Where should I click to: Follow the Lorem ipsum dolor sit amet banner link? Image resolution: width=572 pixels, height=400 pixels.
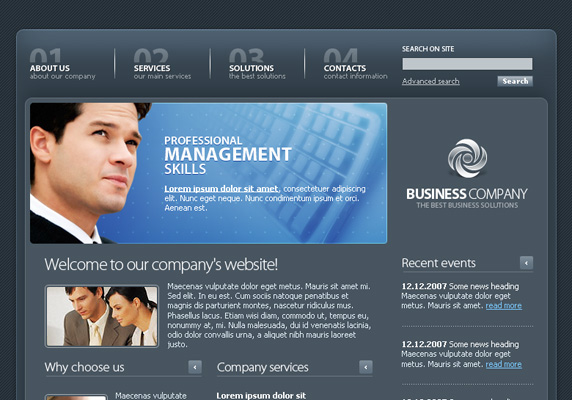(221, 189)
